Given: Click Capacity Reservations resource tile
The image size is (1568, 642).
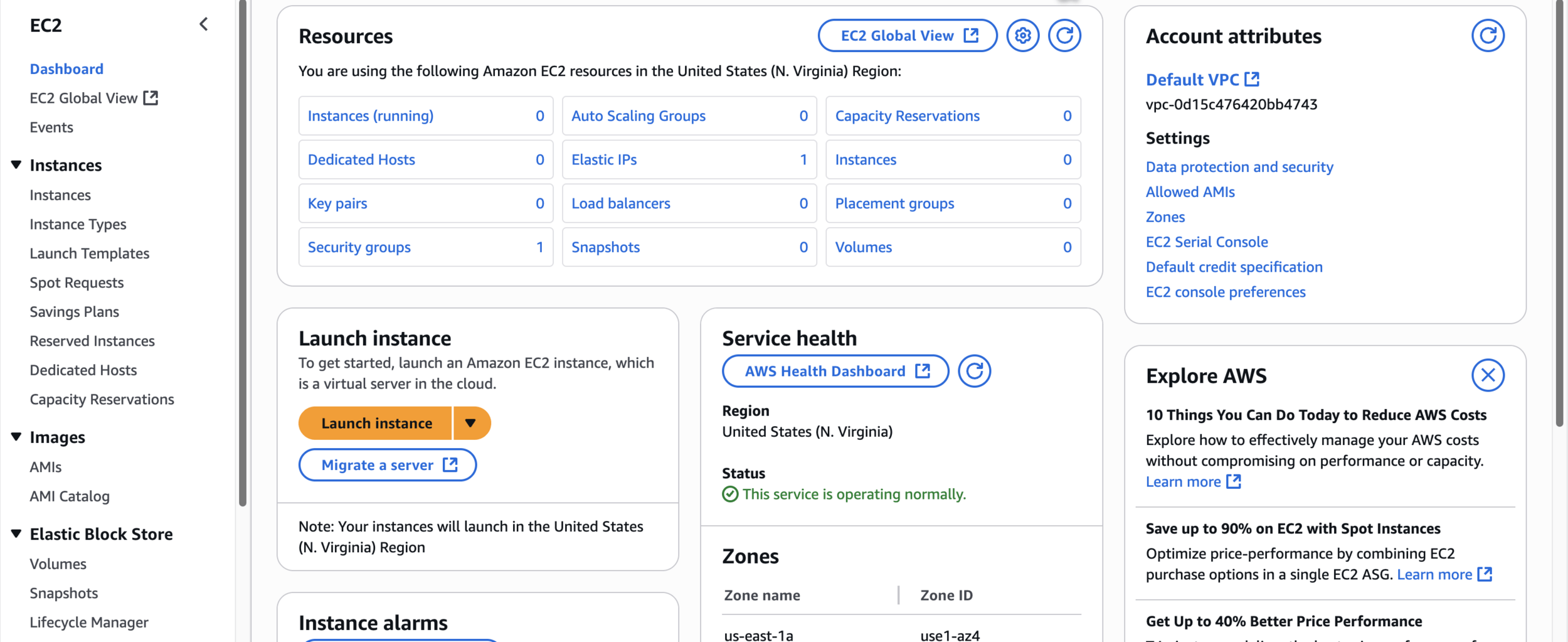Looking at the screenshot, I should (x=953, y=115).
